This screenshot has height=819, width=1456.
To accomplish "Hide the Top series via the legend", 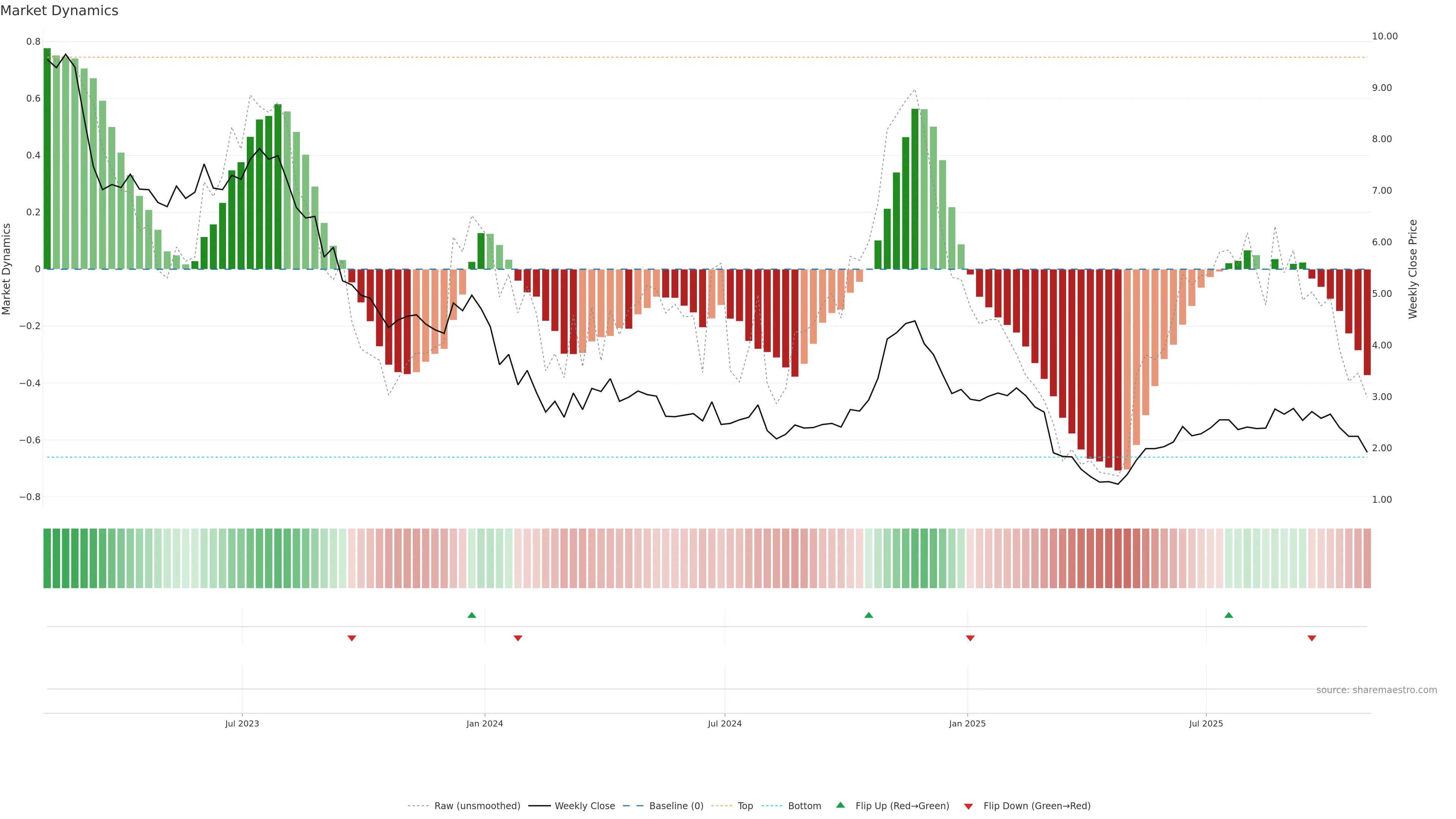I will tap(745, 806).
